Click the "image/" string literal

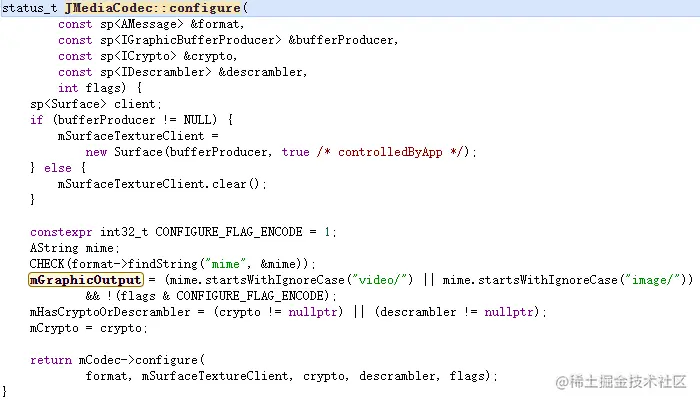(x=652, y=280)
